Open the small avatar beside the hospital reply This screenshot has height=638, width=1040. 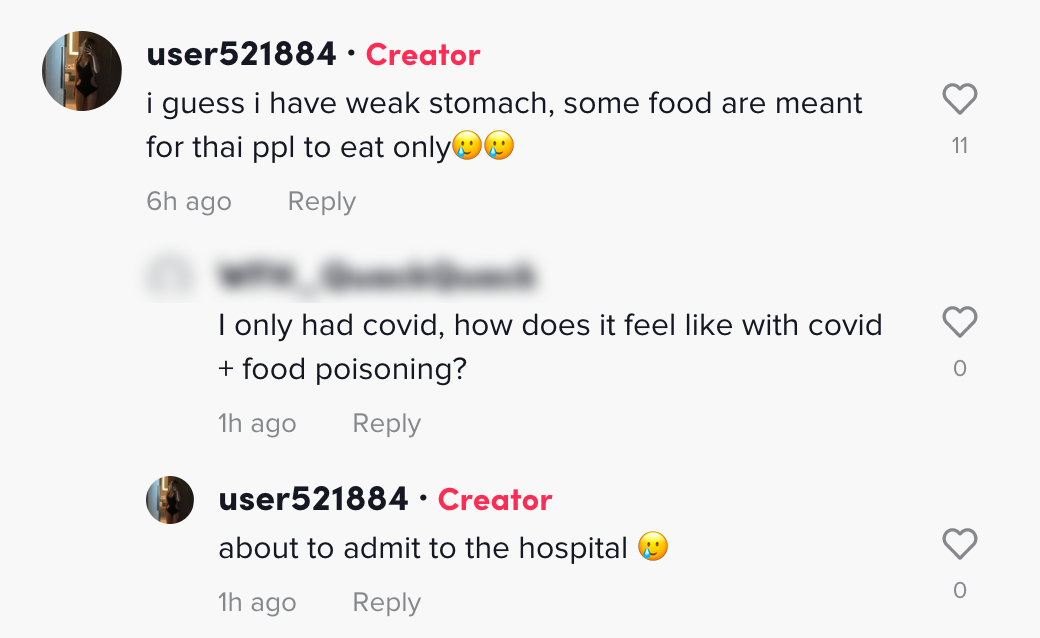[170, 499]
